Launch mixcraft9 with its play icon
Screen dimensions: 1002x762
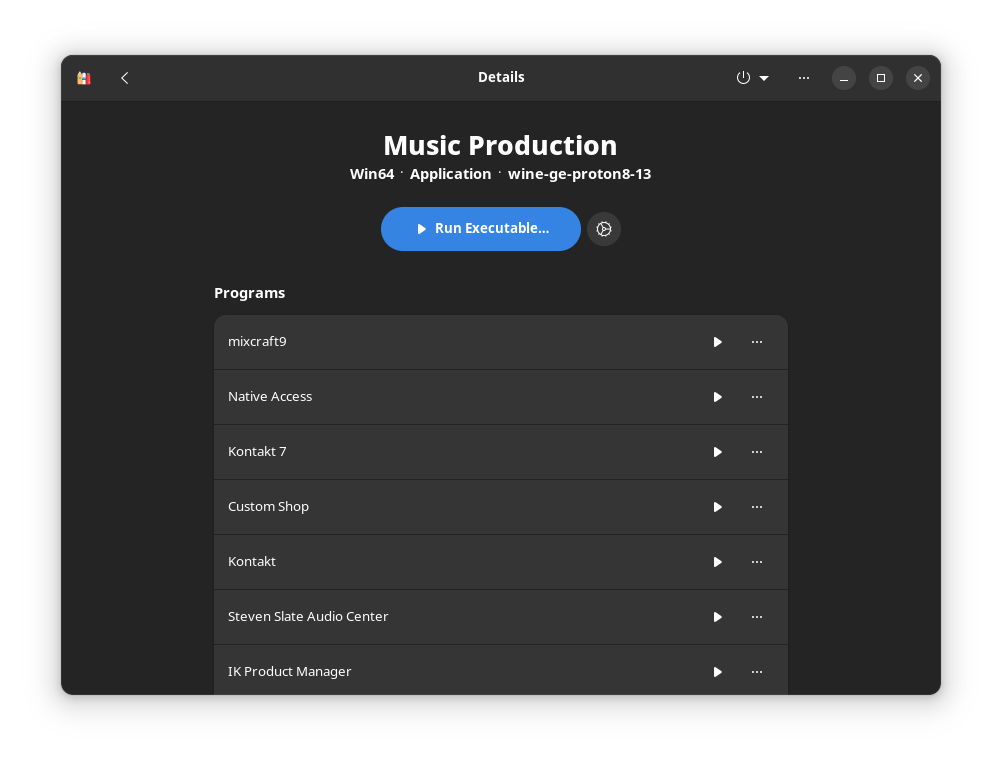click(x=717, y=342)
